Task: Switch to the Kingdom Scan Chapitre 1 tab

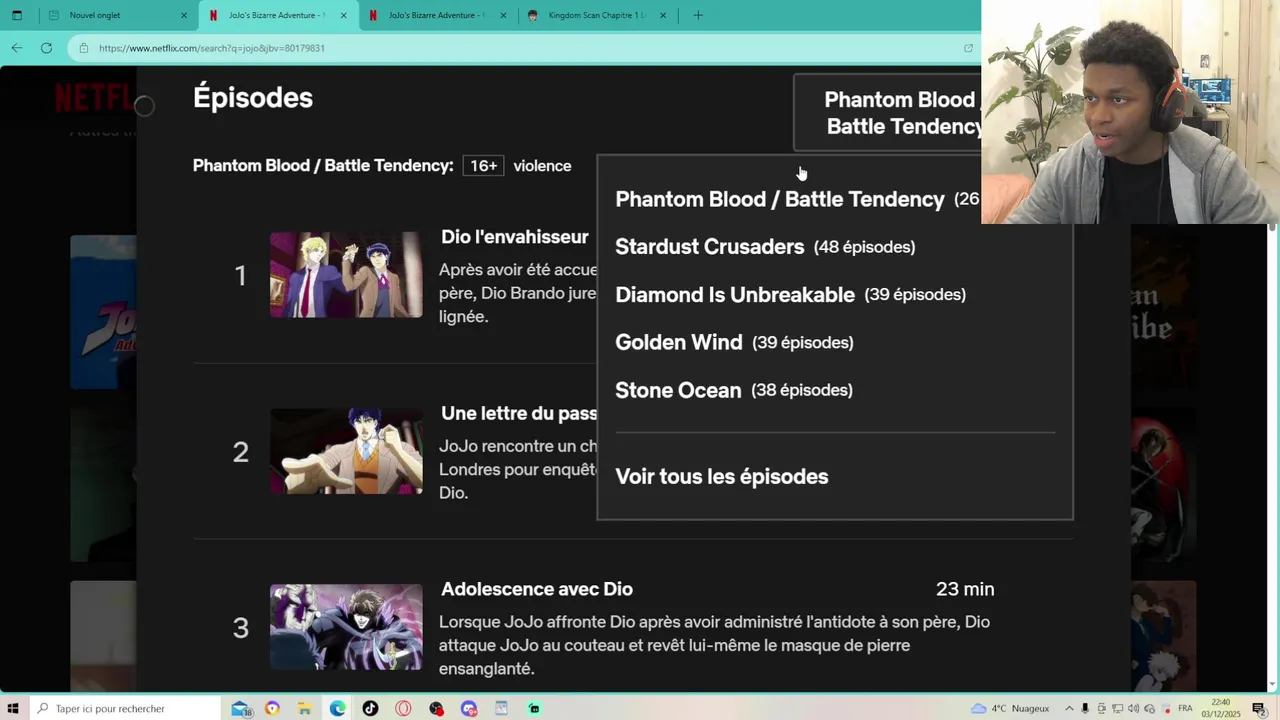Action: (x=598, y=15)
